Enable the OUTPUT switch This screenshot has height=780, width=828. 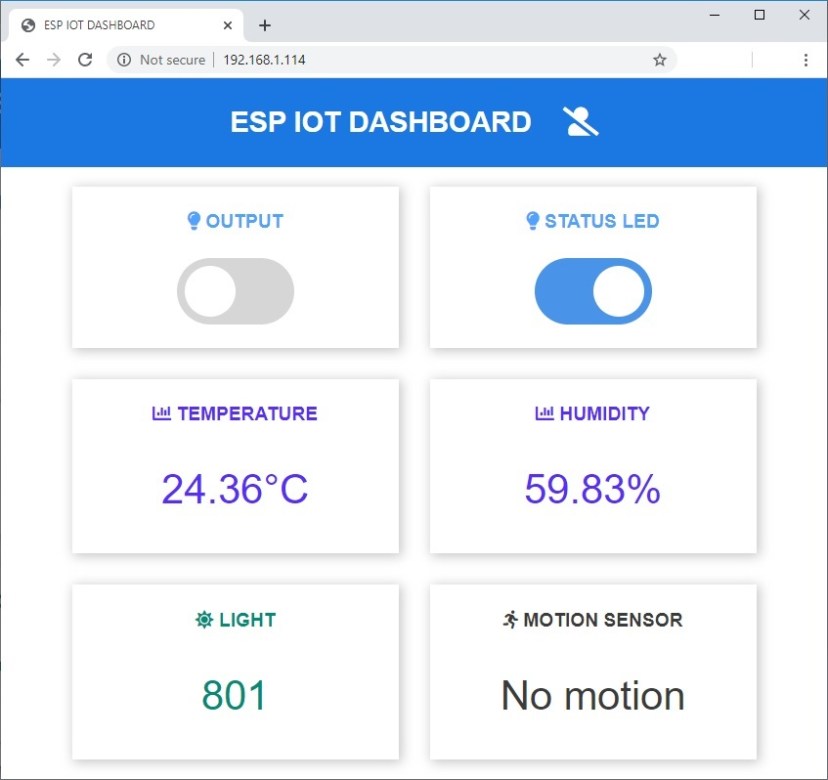pyautogui.click(x=234, y=291)
